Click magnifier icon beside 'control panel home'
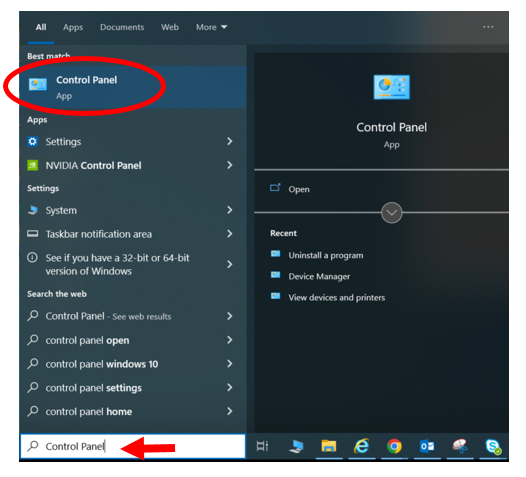This screenshot has height=477, width=526. coord(33,411)
